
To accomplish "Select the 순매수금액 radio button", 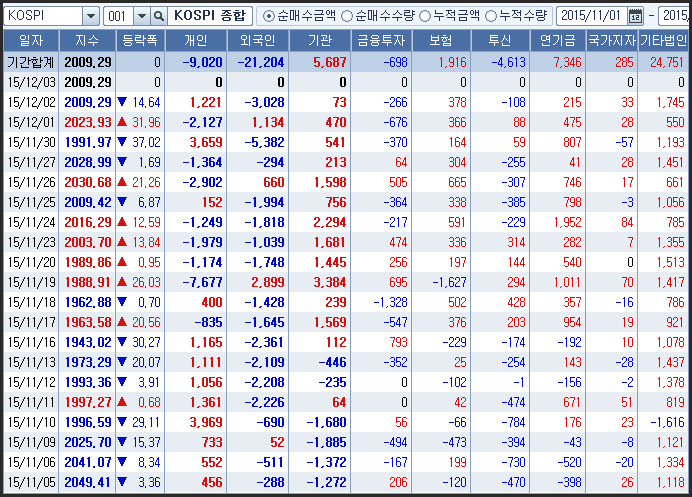I will [268, 16].
